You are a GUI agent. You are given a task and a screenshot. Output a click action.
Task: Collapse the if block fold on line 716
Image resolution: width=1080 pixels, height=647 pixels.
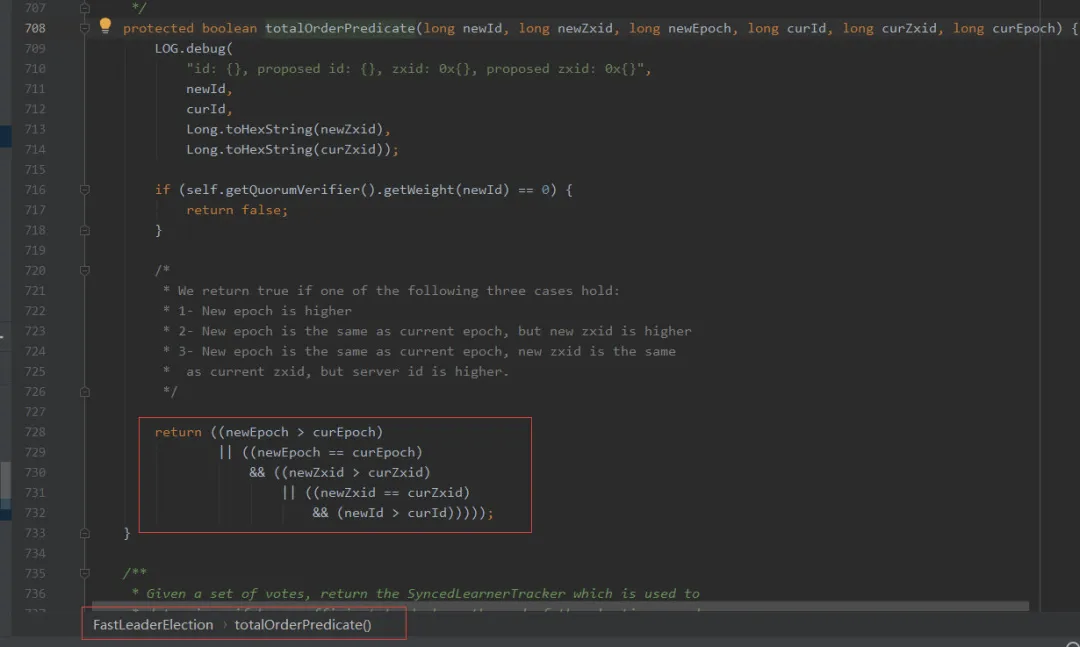(85, 189)
